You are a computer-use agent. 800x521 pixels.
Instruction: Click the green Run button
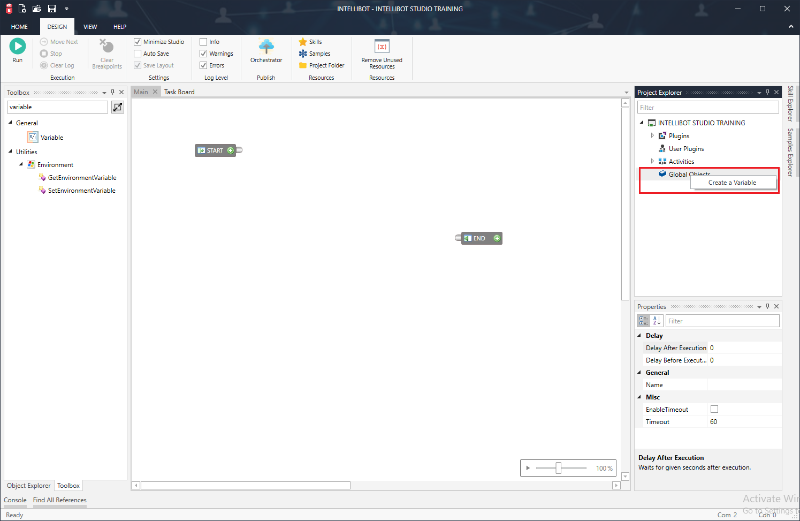pyautogui.click(x=17, y=46)
